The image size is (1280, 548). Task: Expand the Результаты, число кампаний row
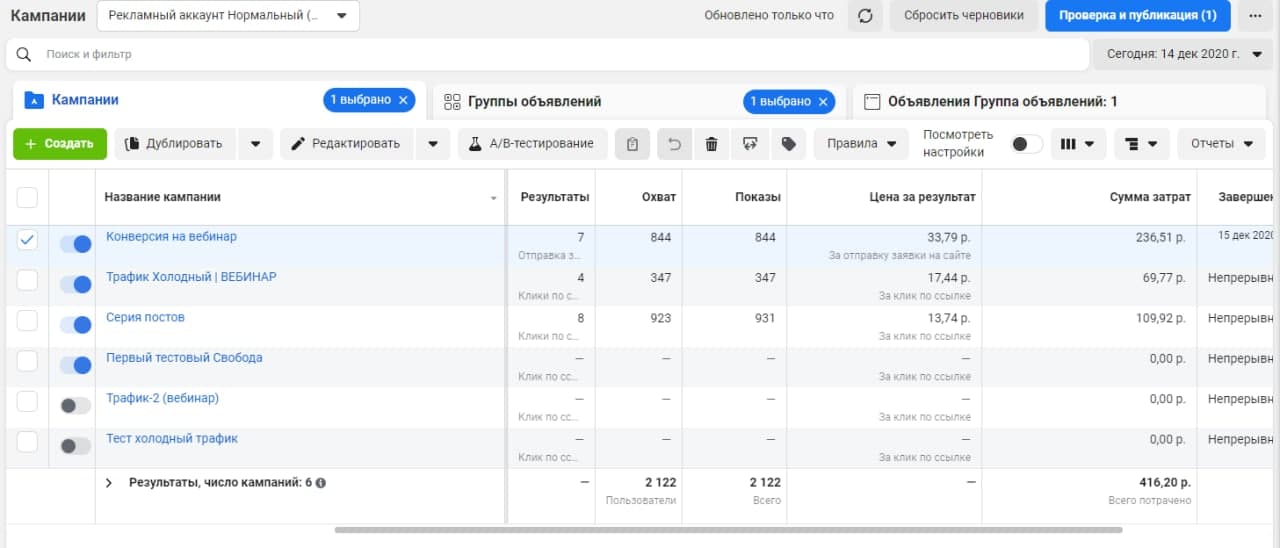point(109,482)
